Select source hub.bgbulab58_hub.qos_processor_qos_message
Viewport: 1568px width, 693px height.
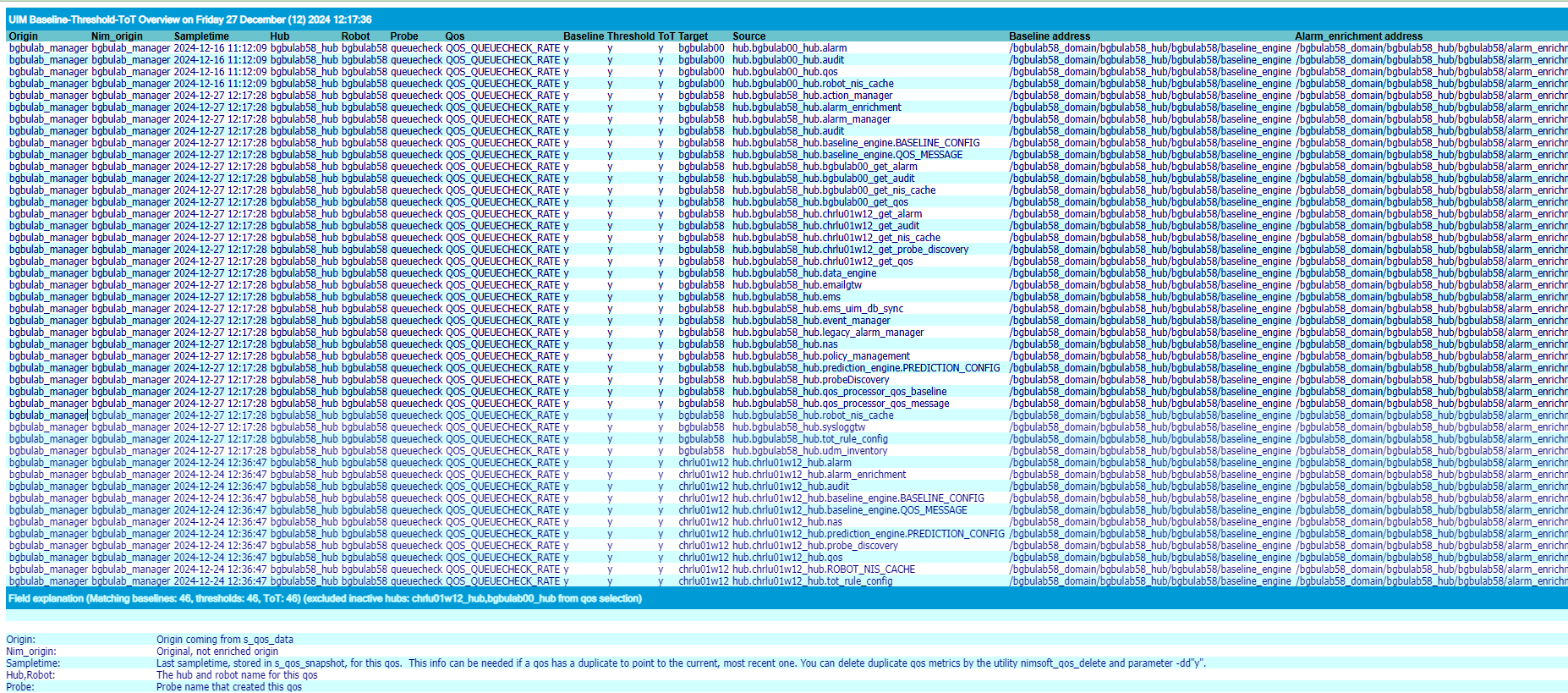coord(842,404)
